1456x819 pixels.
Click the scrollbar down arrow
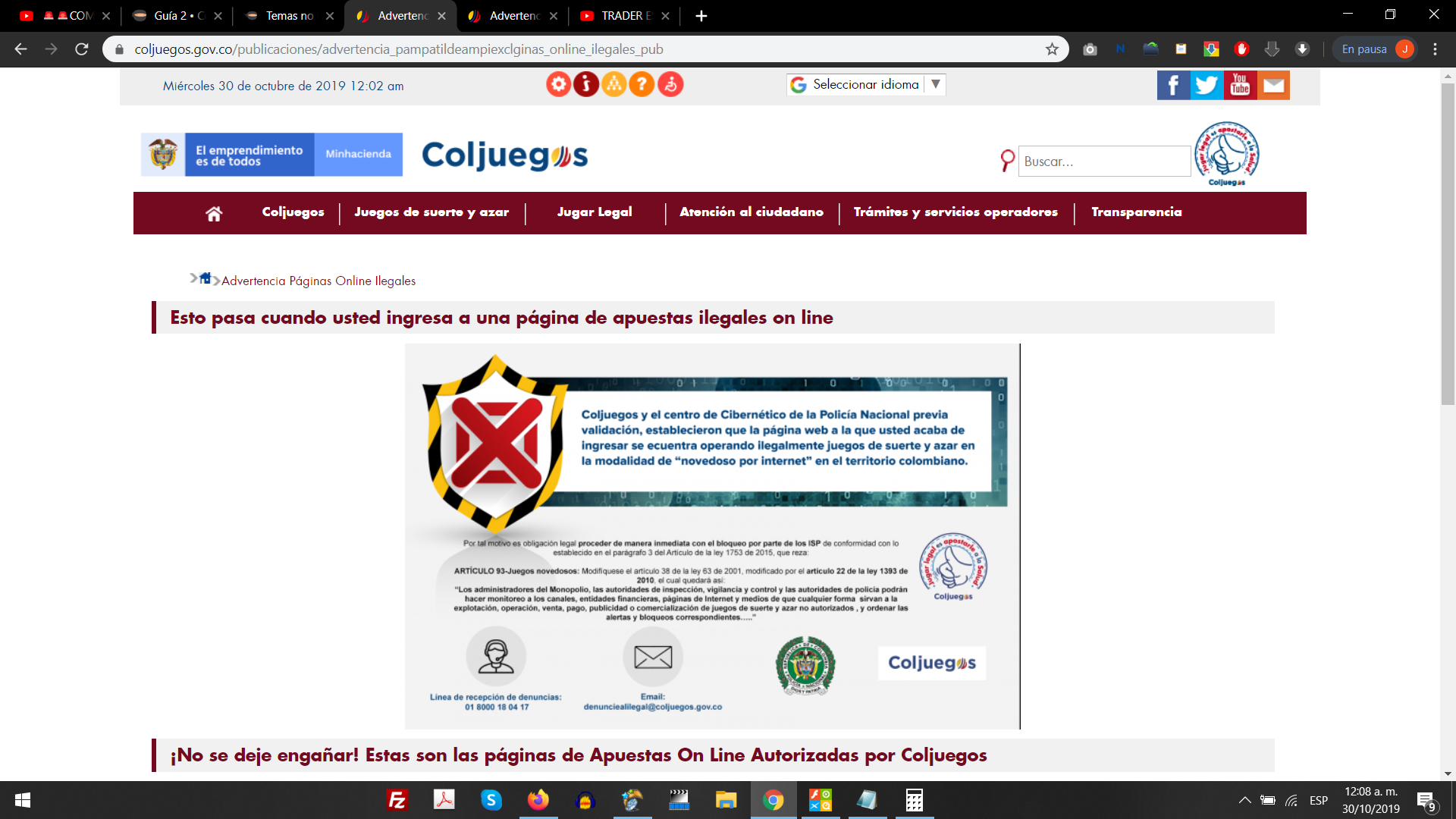pos(1448,774)
